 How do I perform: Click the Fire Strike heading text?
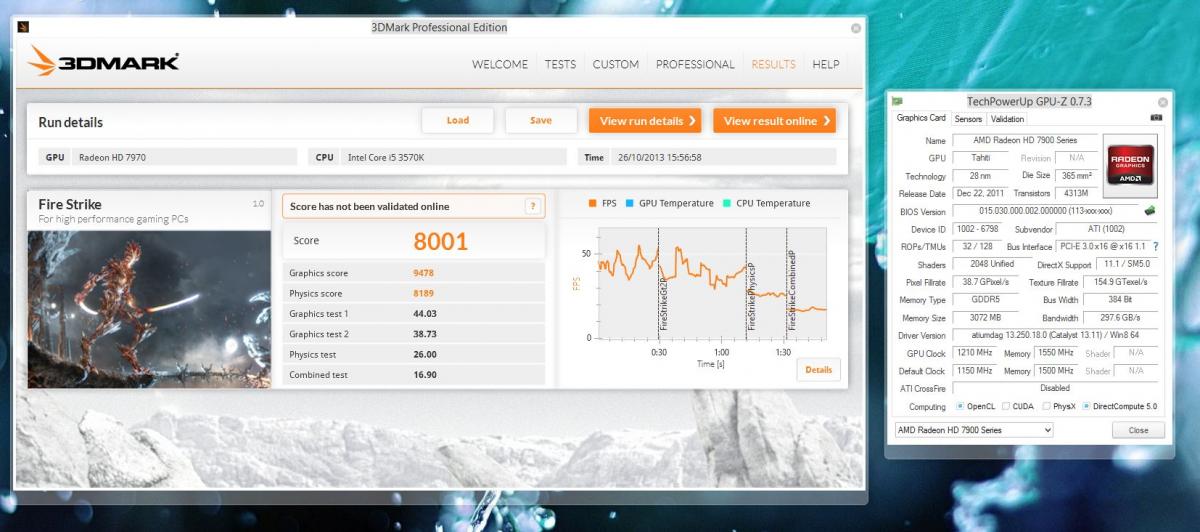pos(70,204)
